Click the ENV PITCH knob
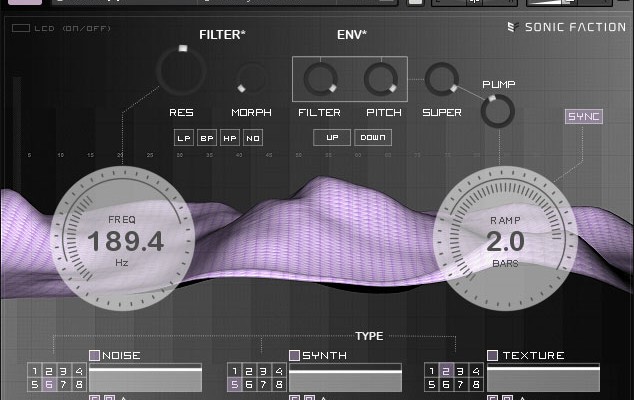634x400 pixels. coord(380,78)
